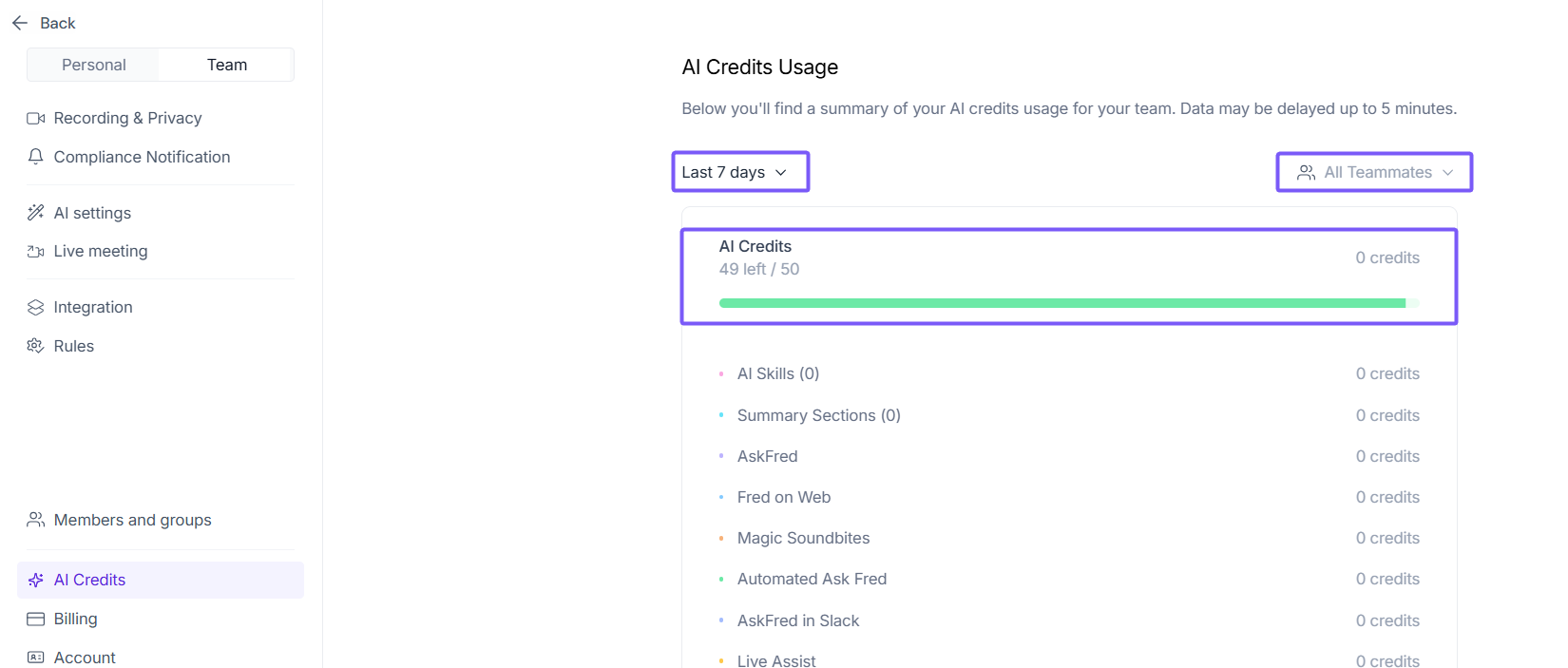The image size is (1568, 668).
Task: Go to Billing settings
Action: tap(75, 619)
